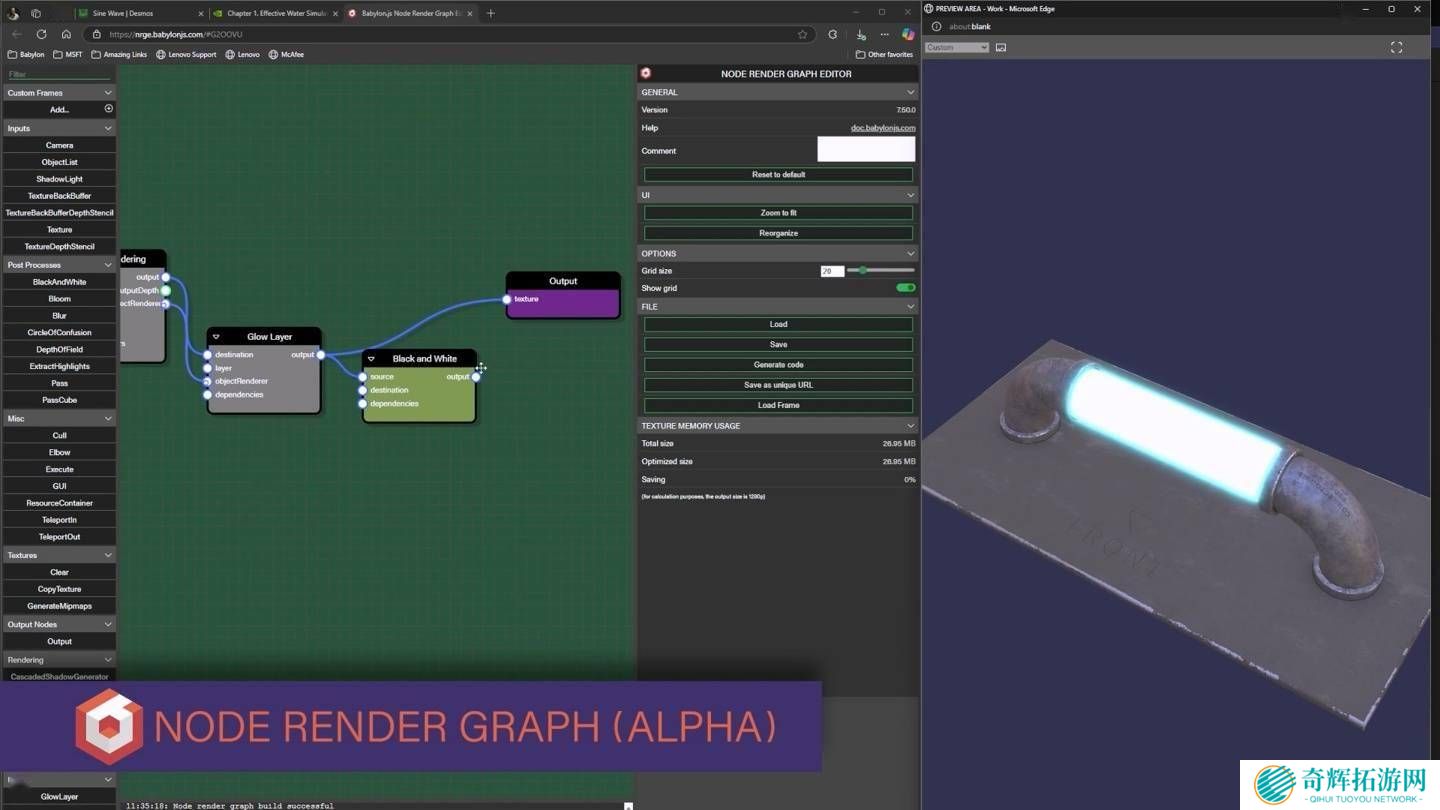Collapse the Glow Layer node
This screenshot has height=810, width=1440.
[216, 337]
